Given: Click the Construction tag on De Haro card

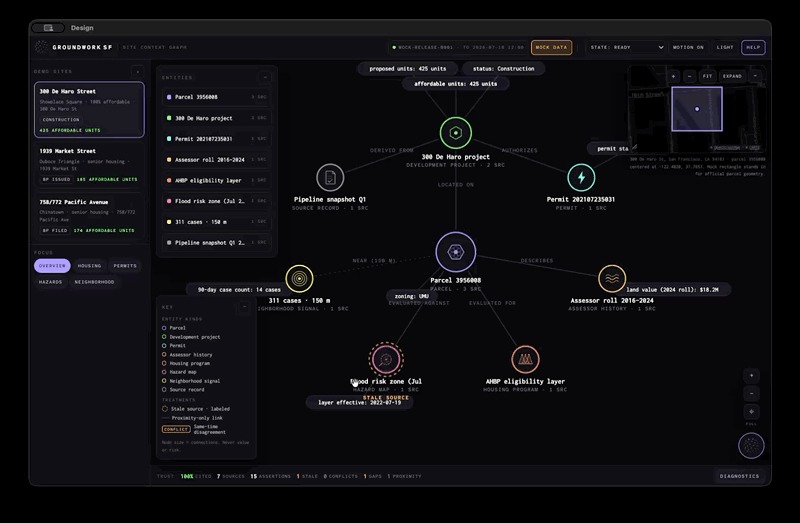Looking at the screenshot, I should [x=61, y=119].
